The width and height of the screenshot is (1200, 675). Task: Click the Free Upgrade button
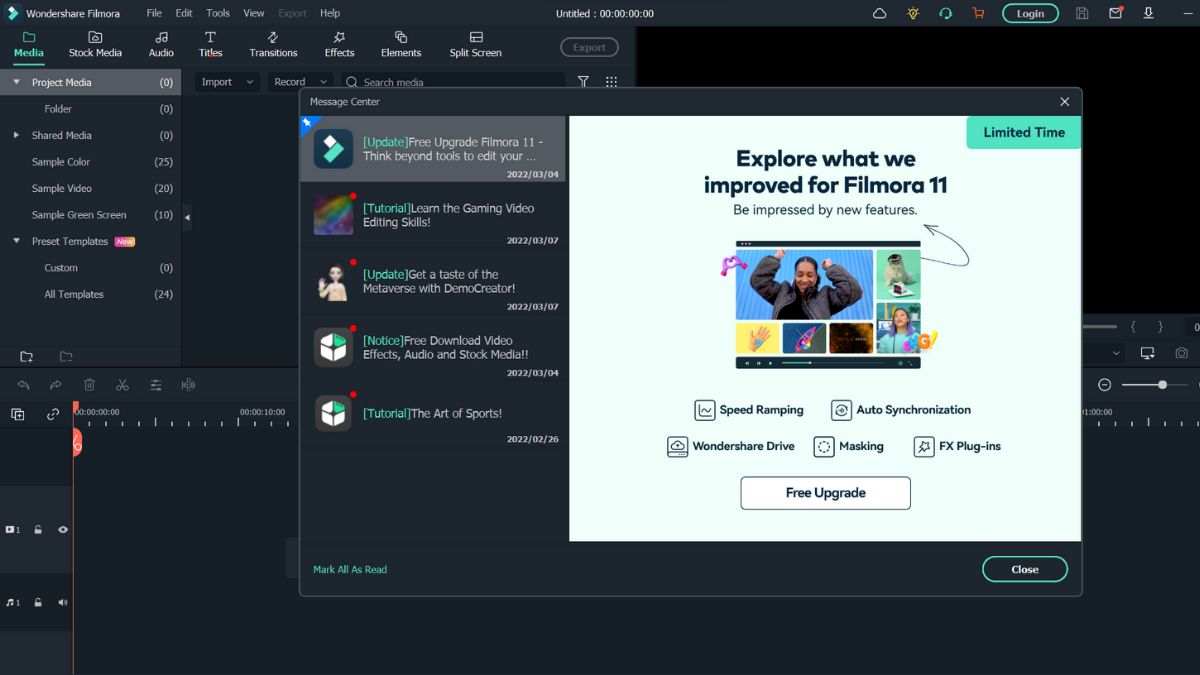(x=825, y=493)
